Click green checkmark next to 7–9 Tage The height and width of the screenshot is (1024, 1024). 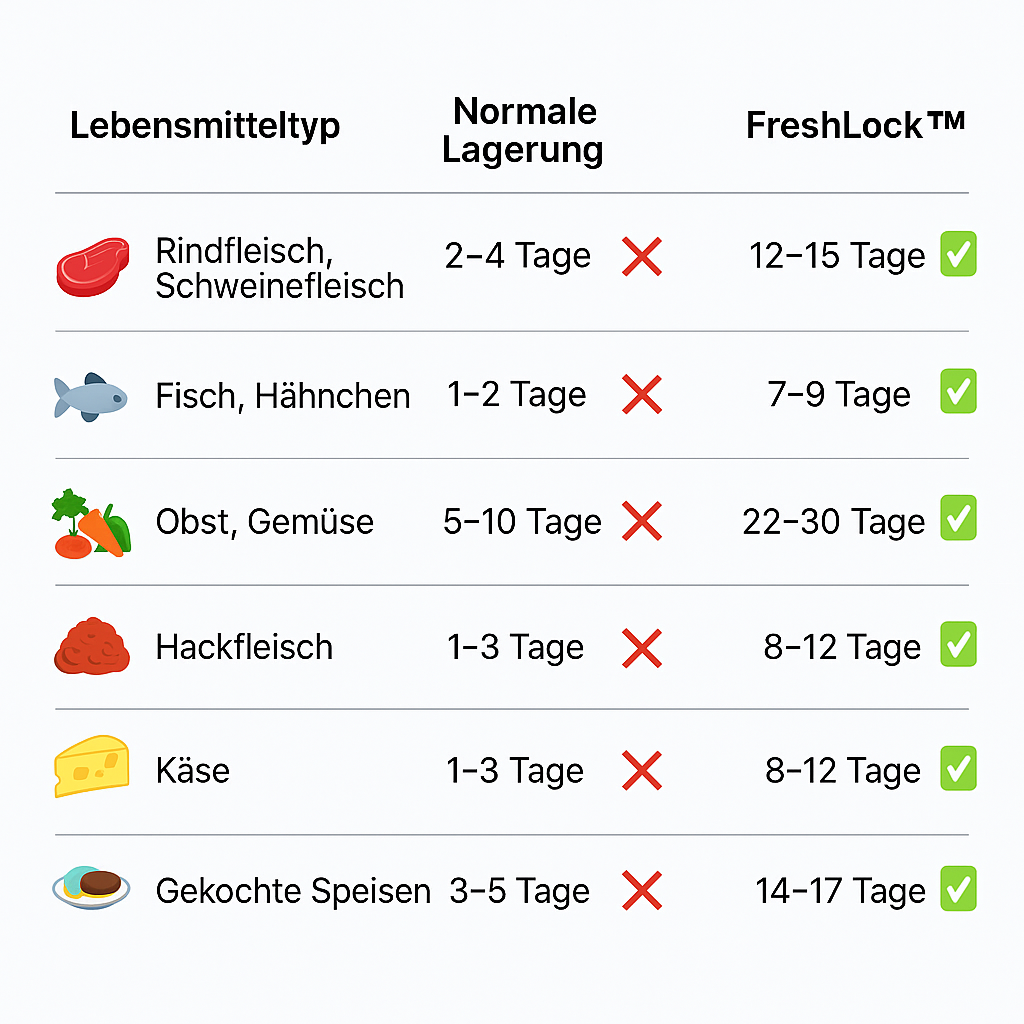click(958, 391)
